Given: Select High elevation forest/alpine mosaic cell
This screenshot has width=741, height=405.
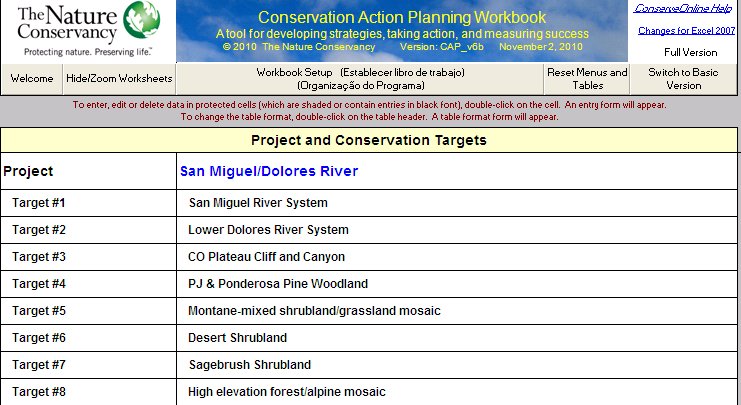Looking at the screenshot, I should click(x=457, y=392).
